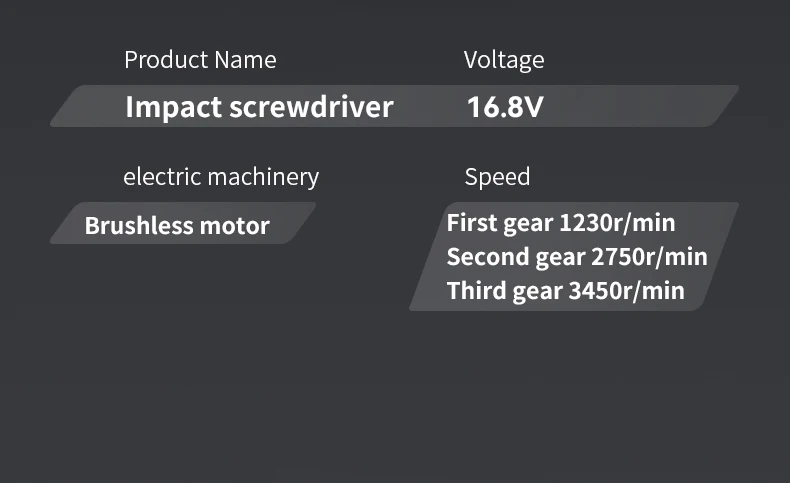The width and height of the screenshot is (790, 483).
Task: Click the Third gear speed line
Action: 565,291
